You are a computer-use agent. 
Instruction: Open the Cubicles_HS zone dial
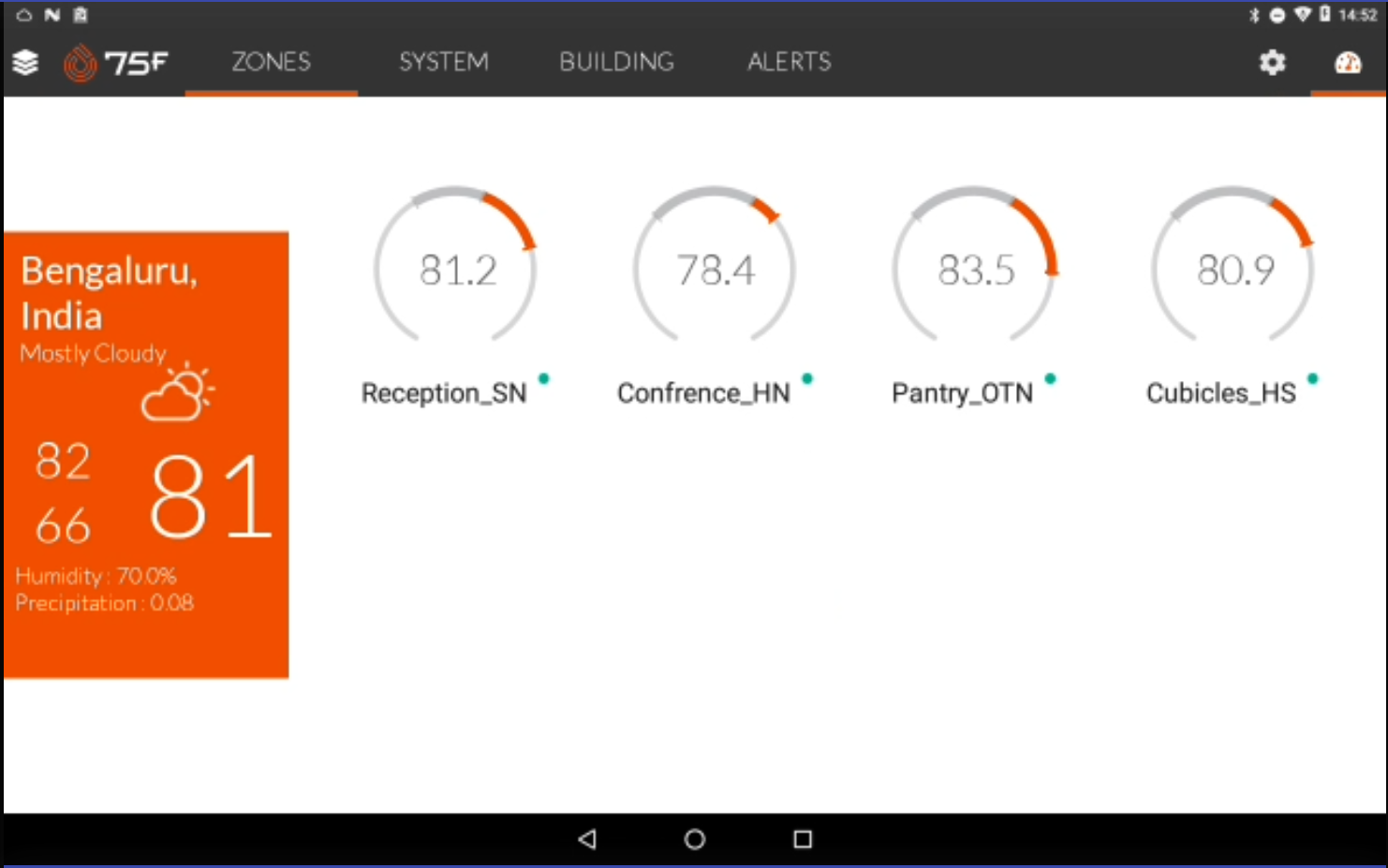(x=1234, y=265)
